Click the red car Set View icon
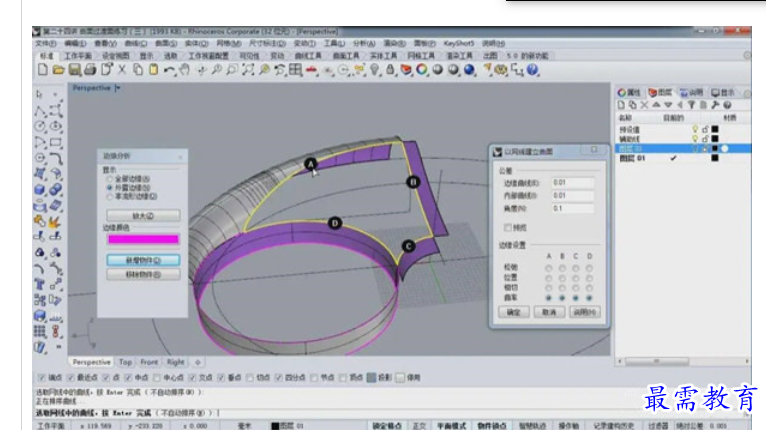766x430 pixels. [x=311, y=70]
